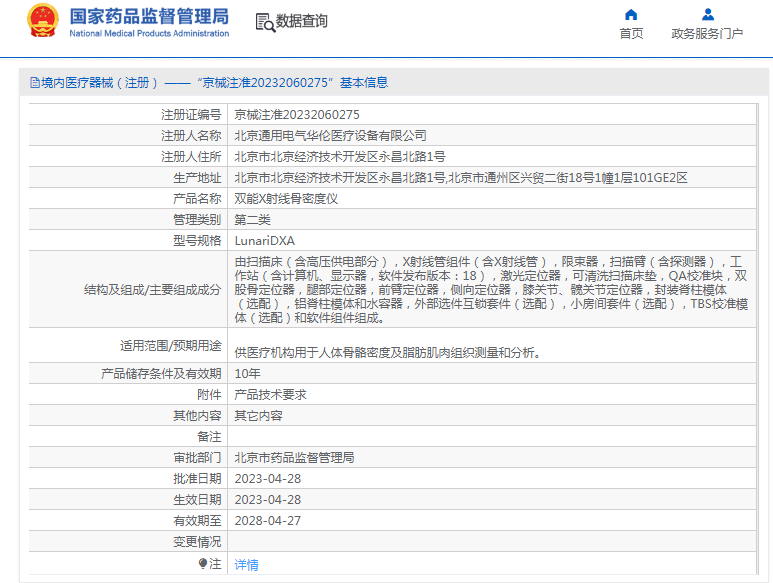Select the 10年 validity value
The width and height of the screenshot is (773, 583).
pos(247,374)
